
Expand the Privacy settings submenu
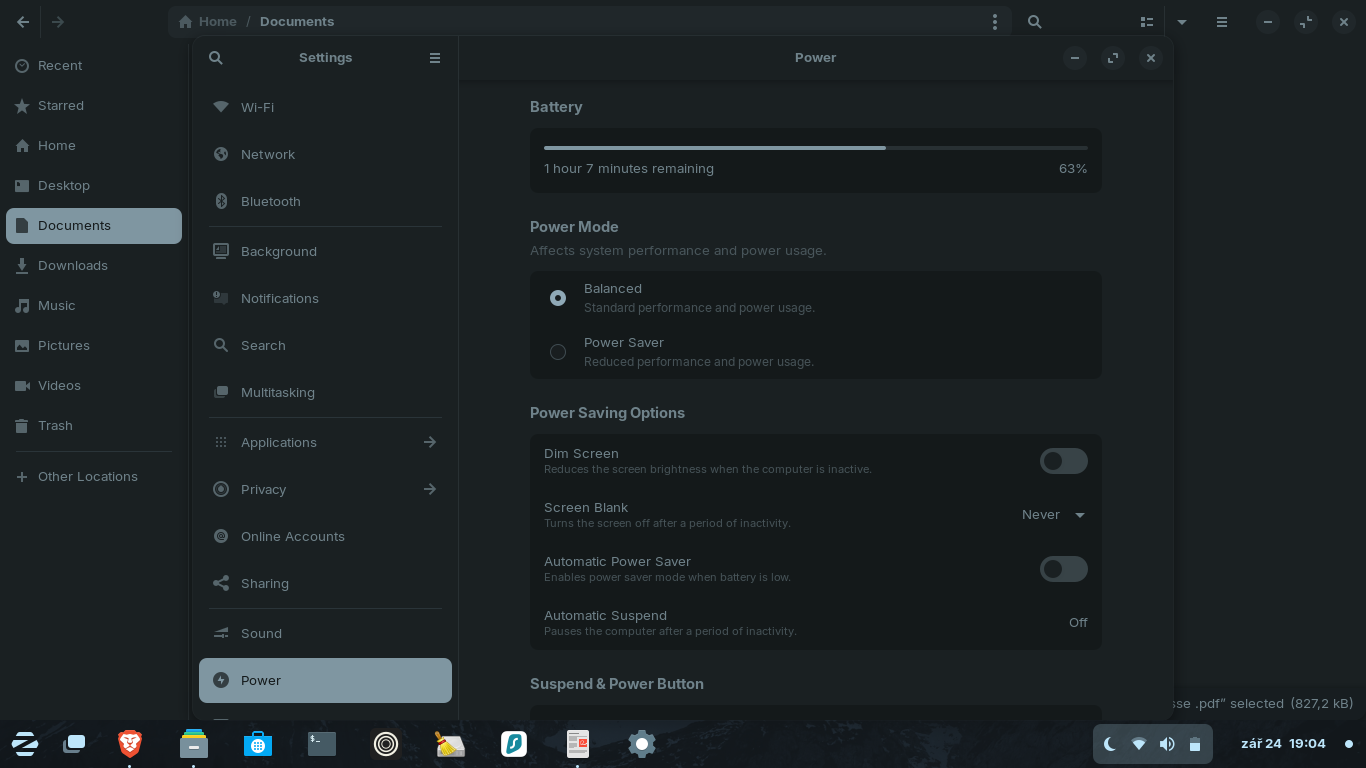pyautogui.click(x=429, y=489)
